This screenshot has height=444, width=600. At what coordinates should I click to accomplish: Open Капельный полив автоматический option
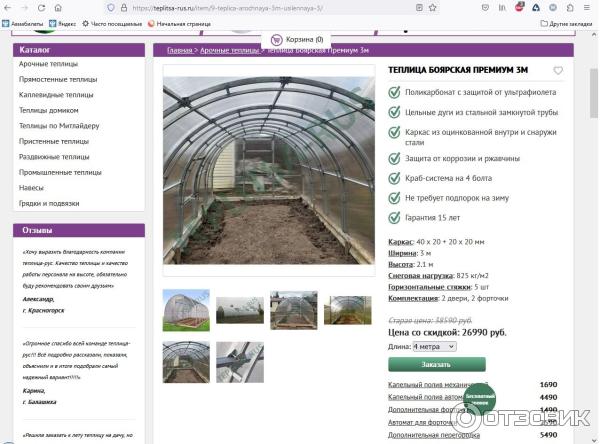pos(427,397)
